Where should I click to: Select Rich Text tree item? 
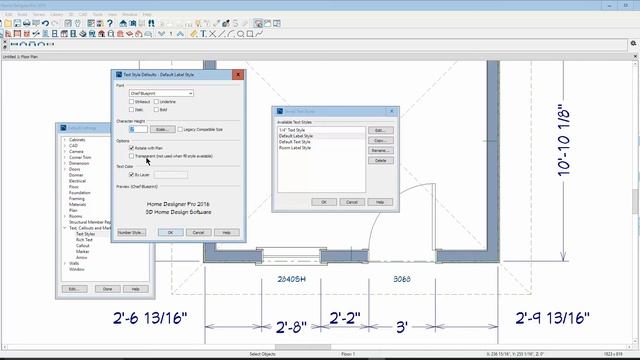(84, 240)
